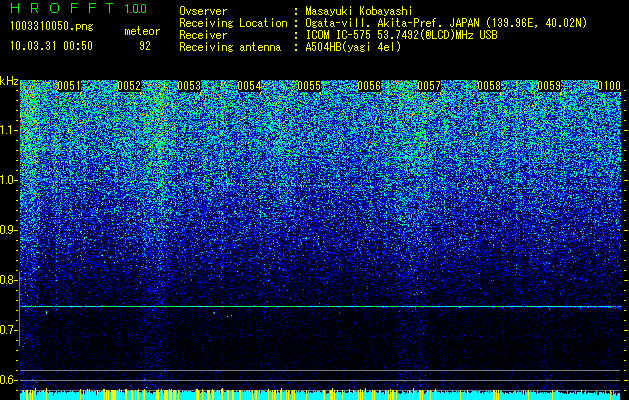This screenshot has height=400, width=629.
Task: Click the 1.0 frequency axis label
Action: coord(9,180)
